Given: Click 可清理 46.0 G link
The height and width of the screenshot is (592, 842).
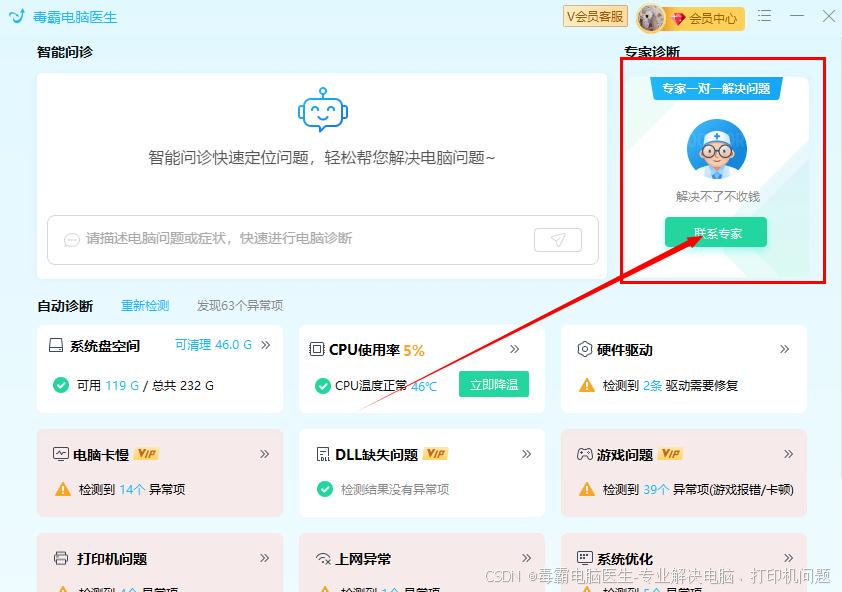Looking at the screenshot, I should [213, 345].
